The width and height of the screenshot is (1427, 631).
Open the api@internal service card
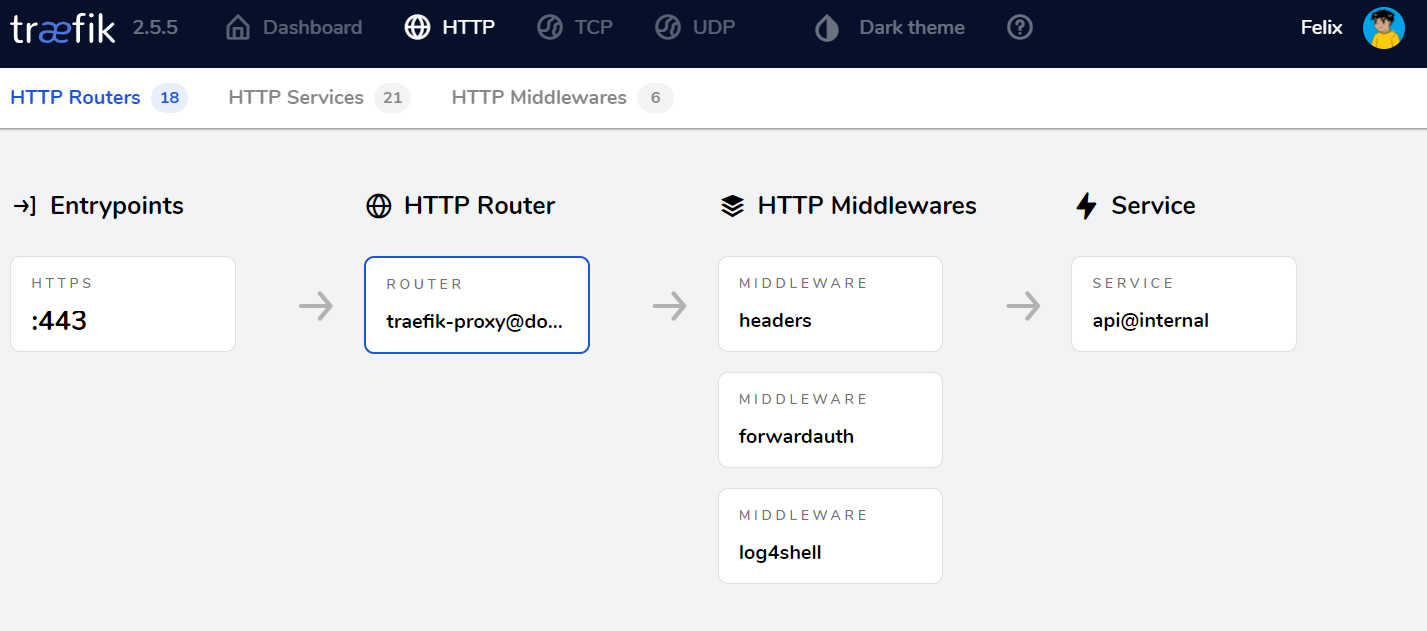point(1184,304)
